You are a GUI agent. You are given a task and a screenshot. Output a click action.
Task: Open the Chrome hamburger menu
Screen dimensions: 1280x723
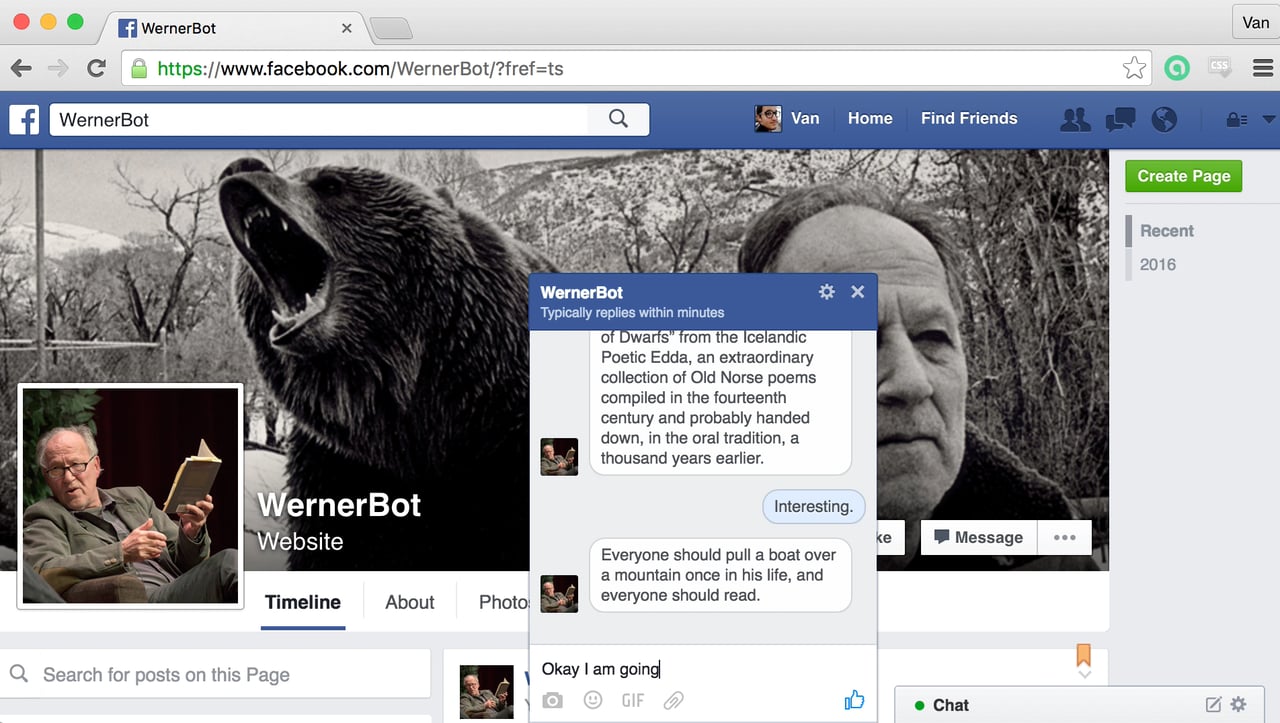[1262, 68]
